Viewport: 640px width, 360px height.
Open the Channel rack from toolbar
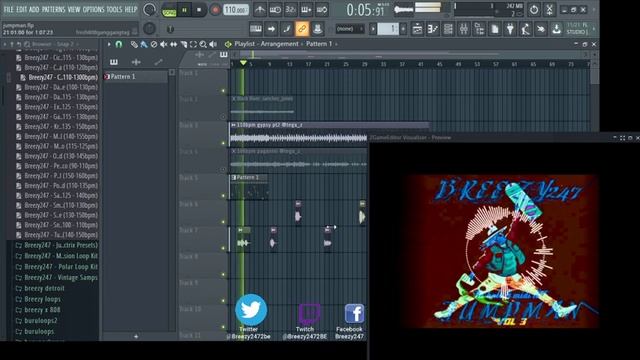tap(448, 29)
